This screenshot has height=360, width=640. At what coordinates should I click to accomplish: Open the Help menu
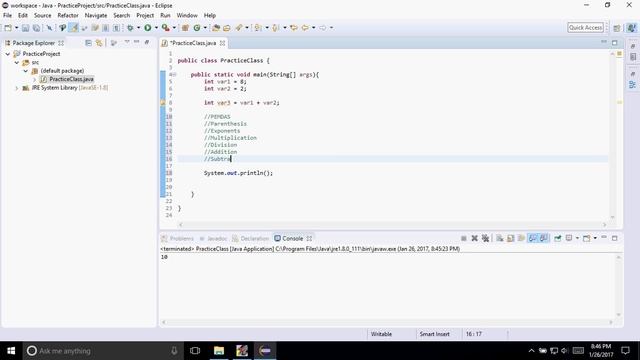click(x=210, y=16)
